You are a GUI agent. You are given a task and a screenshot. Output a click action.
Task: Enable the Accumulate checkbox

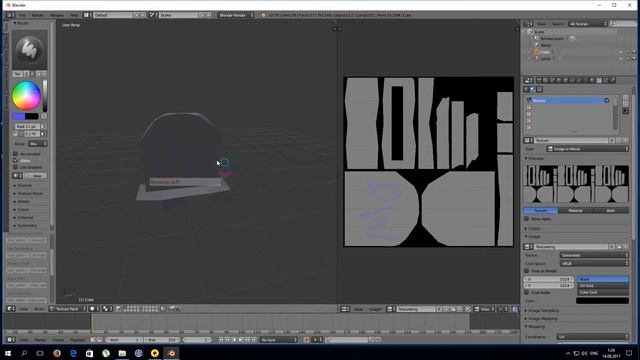[16, 154]
